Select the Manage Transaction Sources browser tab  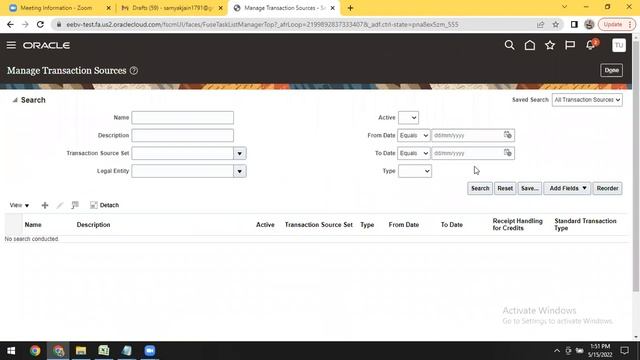[284, 8]
